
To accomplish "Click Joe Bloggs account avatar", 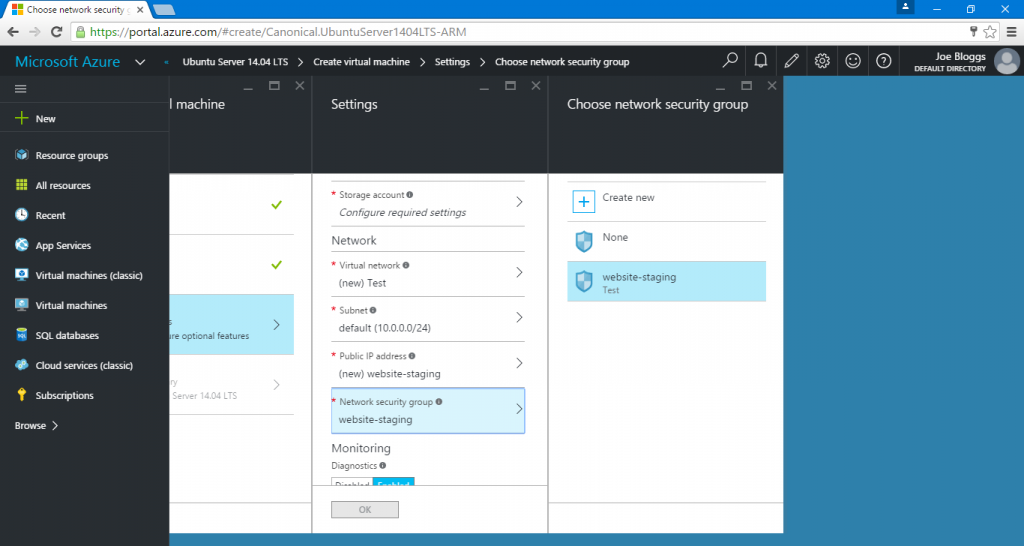I will (x=1006, y=61).
